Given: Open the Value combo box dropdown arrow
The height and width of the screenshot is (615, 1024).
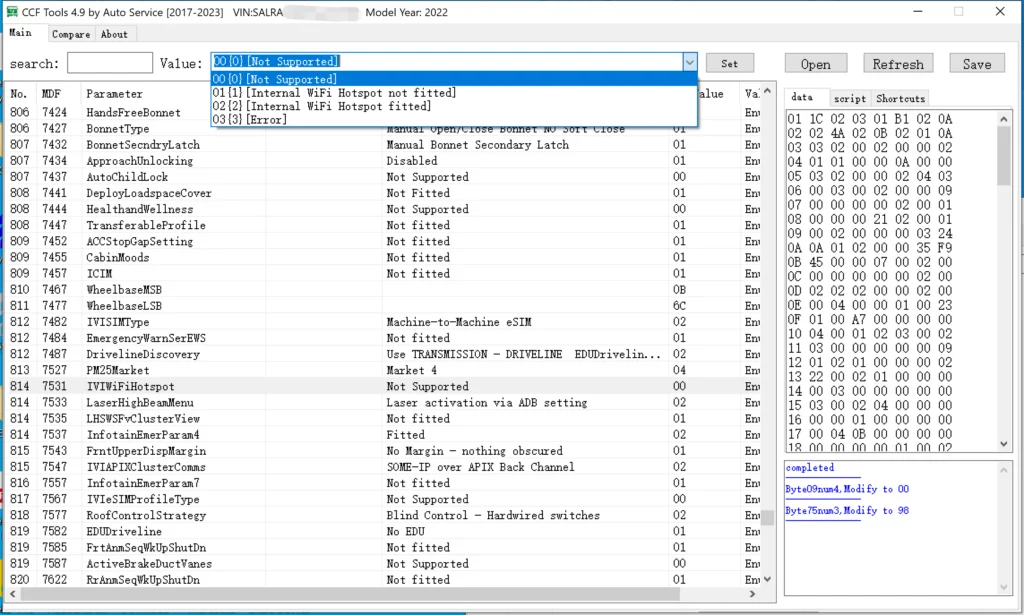Looking at the screenshot, I should [690, 62].
